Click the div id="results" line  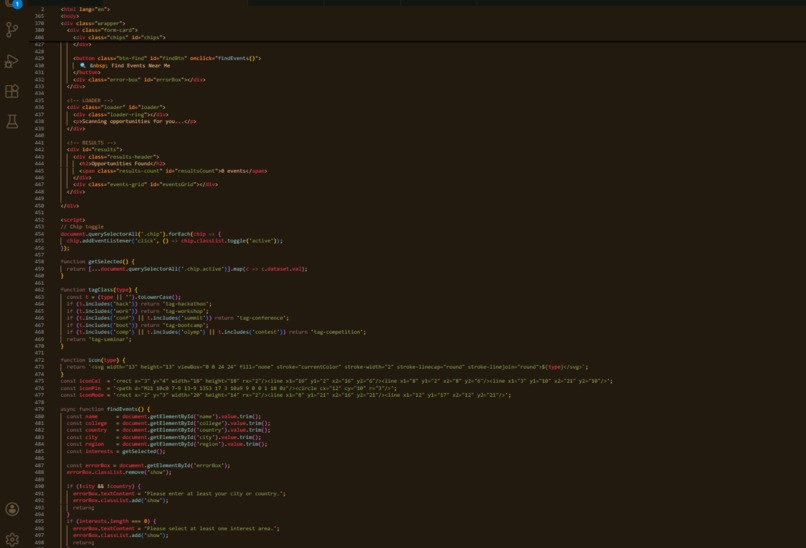[94, 150]
